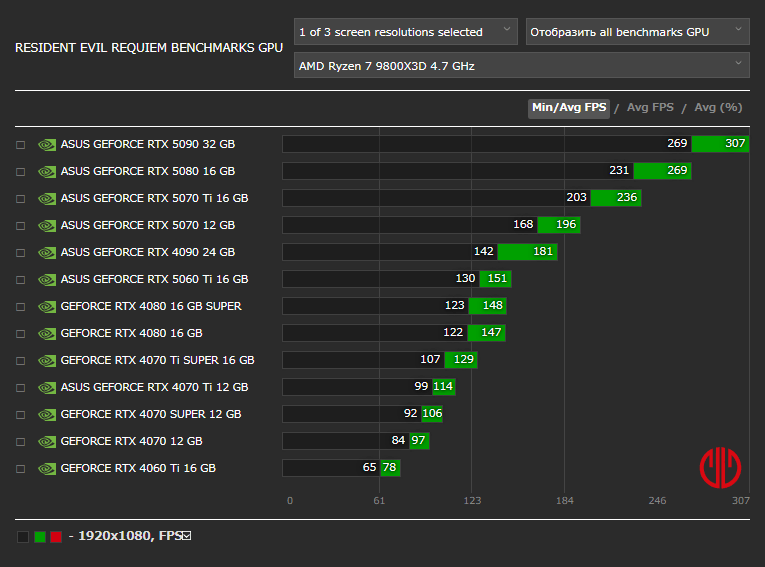Viewport: 765px width, 567px height.
Task: Click the green 307 bar for RTX 5090
Action: [x=720, y=144]
